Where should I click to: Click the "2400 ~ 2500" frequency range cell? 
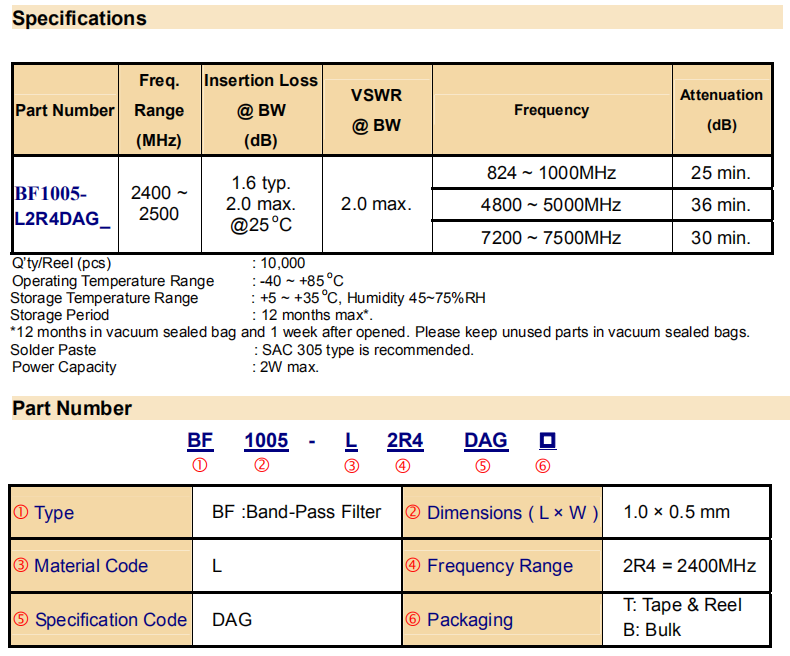pyautogui.click(x=159, y=204)
